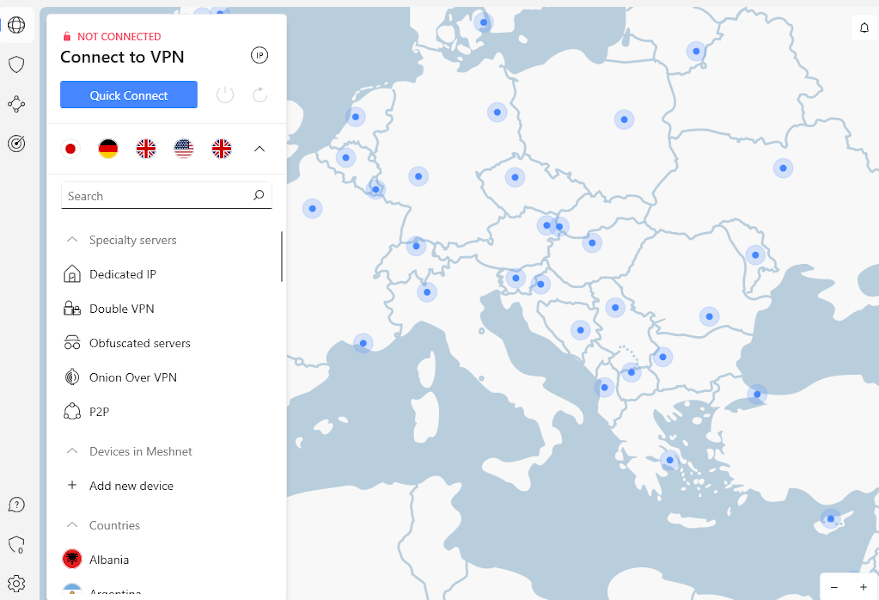The height and width of the screenshot is (600, 879).
Task: Open the Help question mark icon
Action: (x=16, y=505)
